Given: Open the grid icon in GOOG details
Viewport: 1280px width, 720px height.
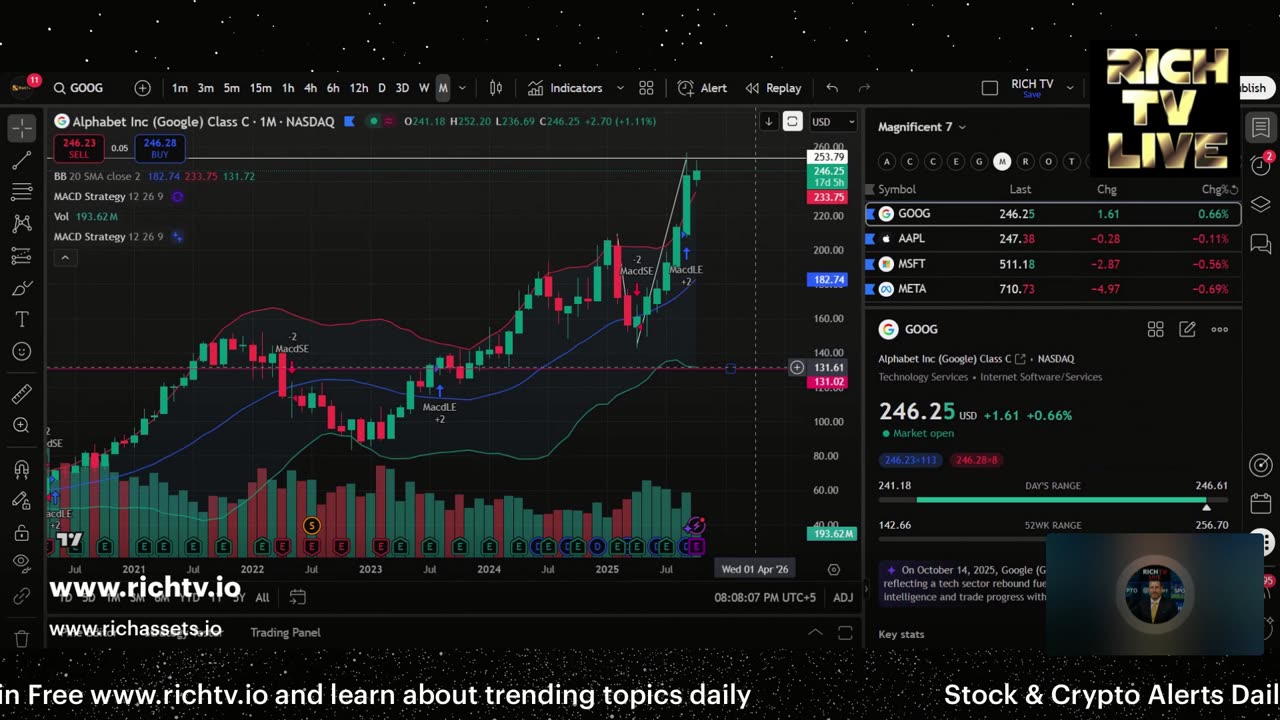Looking at the screenshot, I should [1155, 329].
